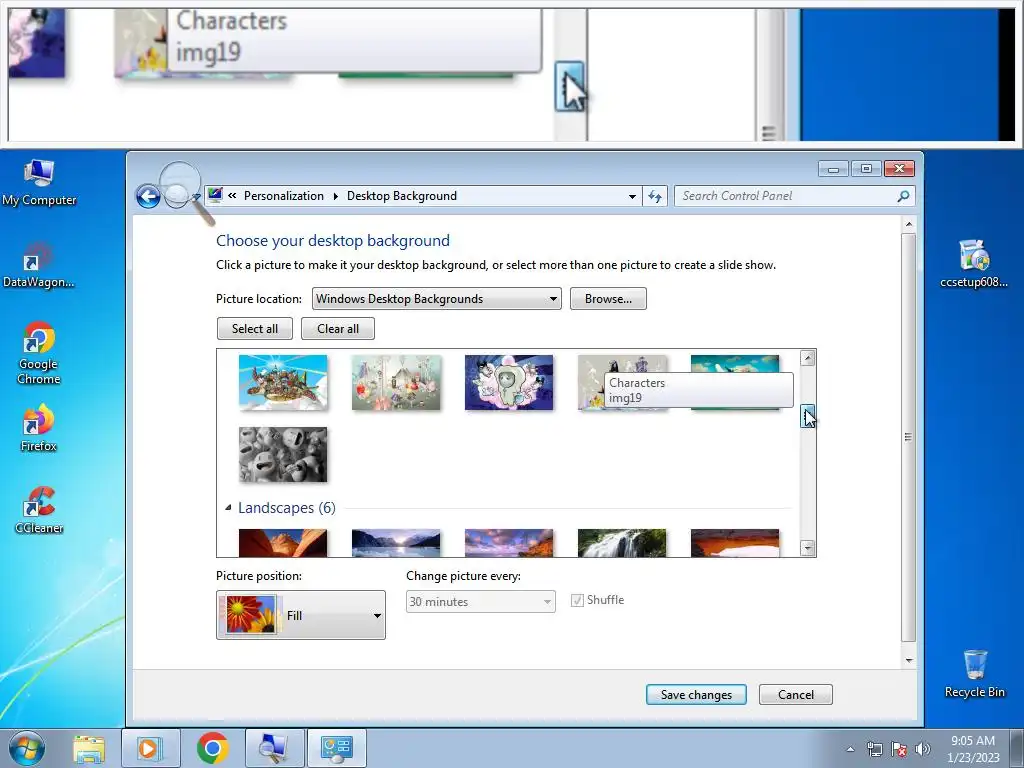Select the grayscale round characters wallpaper thumbnail

[x=283, y=455]
